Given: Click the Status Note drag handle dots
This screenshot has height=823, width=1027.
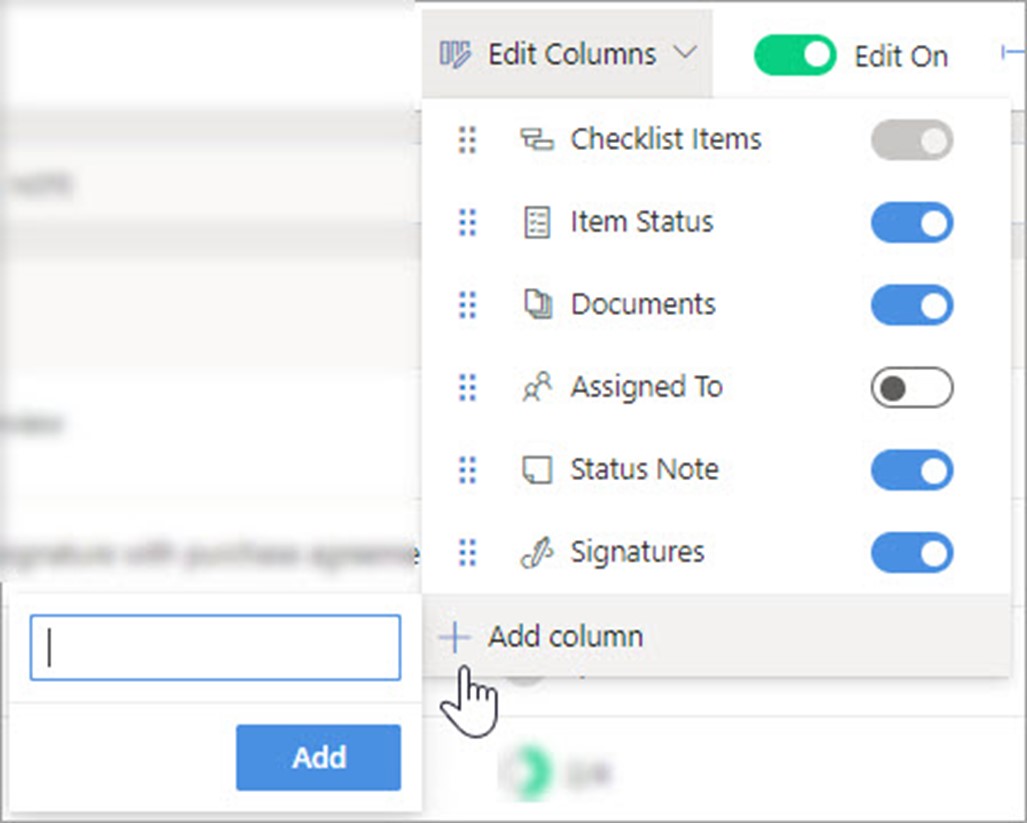Looking at the screenshot, I should [x=467, y=469].
